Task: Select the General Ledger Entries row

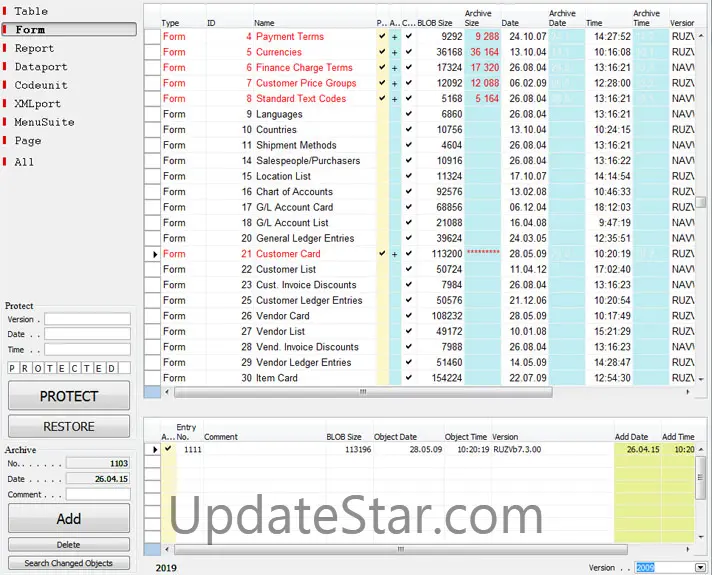Action: tap(420, 238)
